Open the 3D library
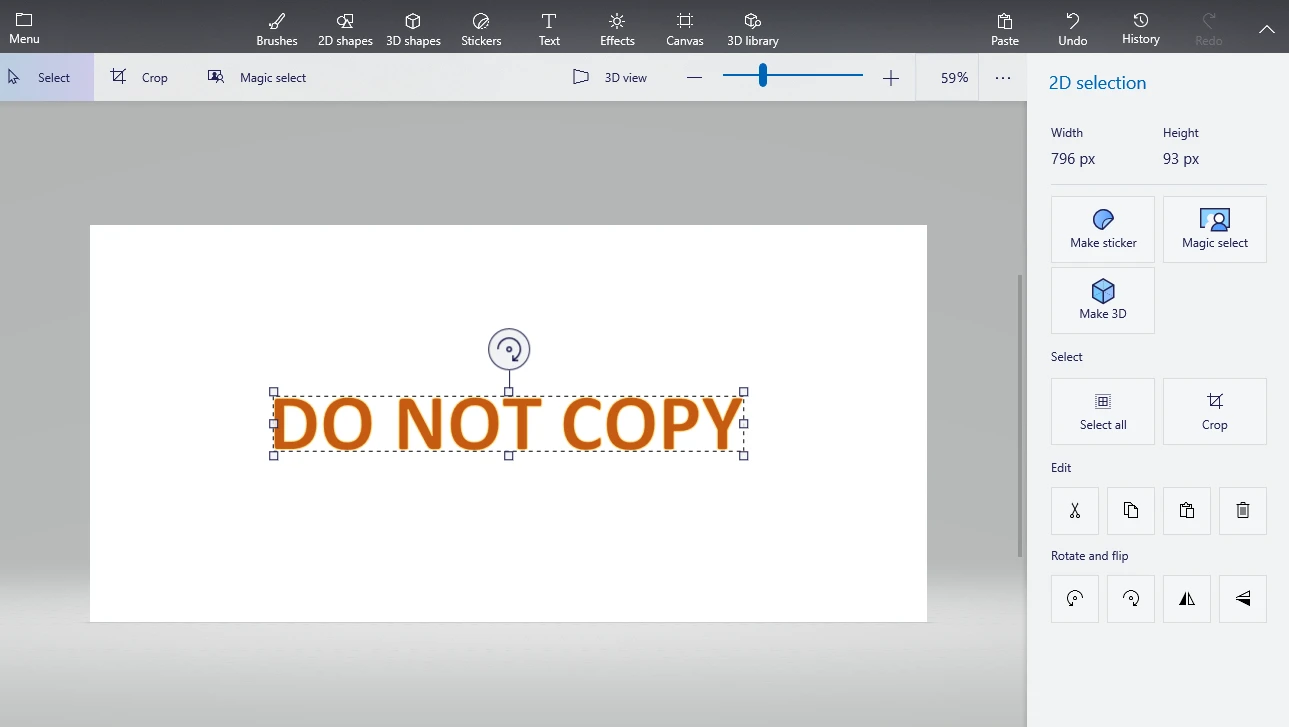The width and height of the screenshot is (1289, 727). pos(753,28)
